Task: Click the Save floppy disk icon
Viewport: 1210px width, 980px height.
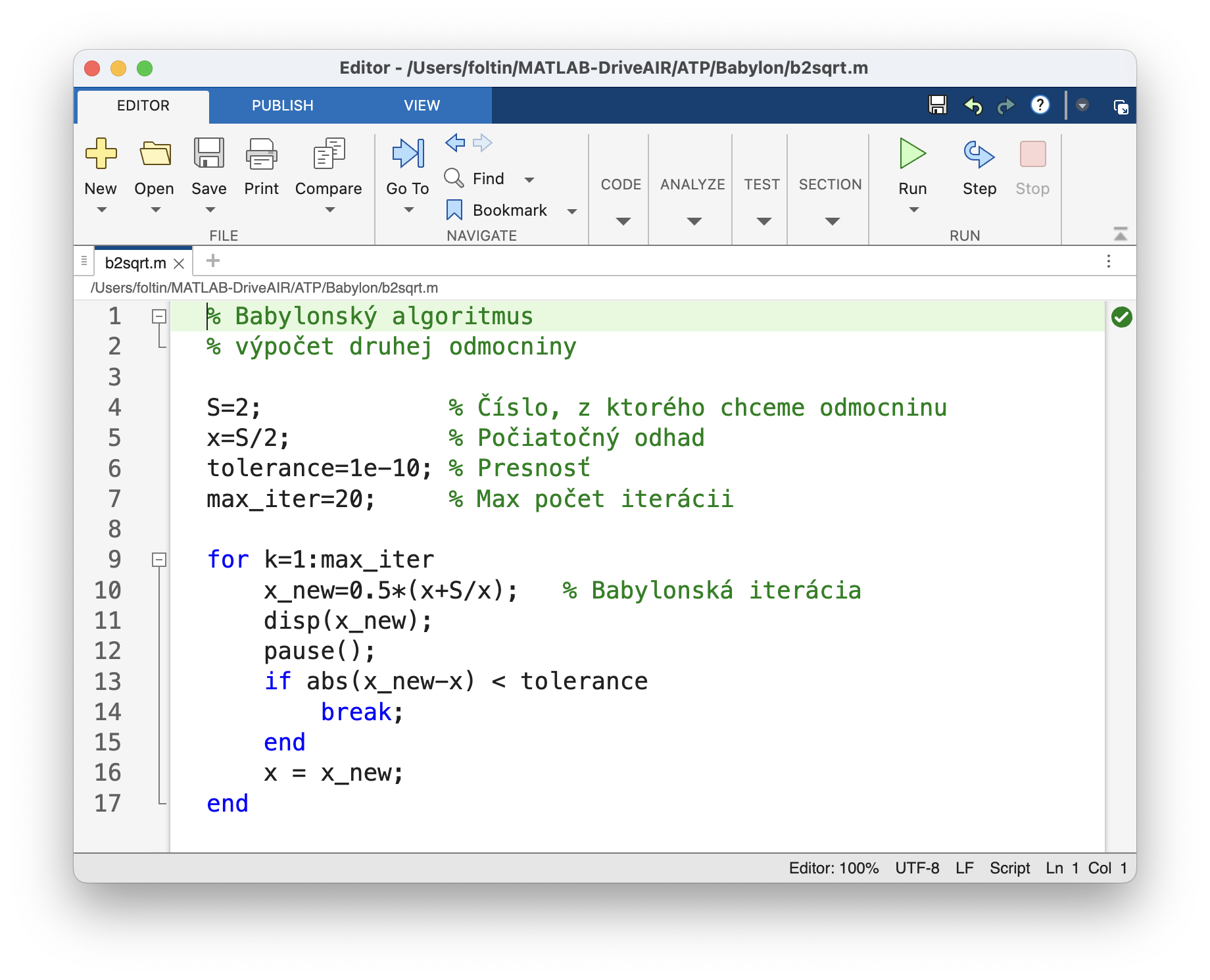Action: (209, 153)
